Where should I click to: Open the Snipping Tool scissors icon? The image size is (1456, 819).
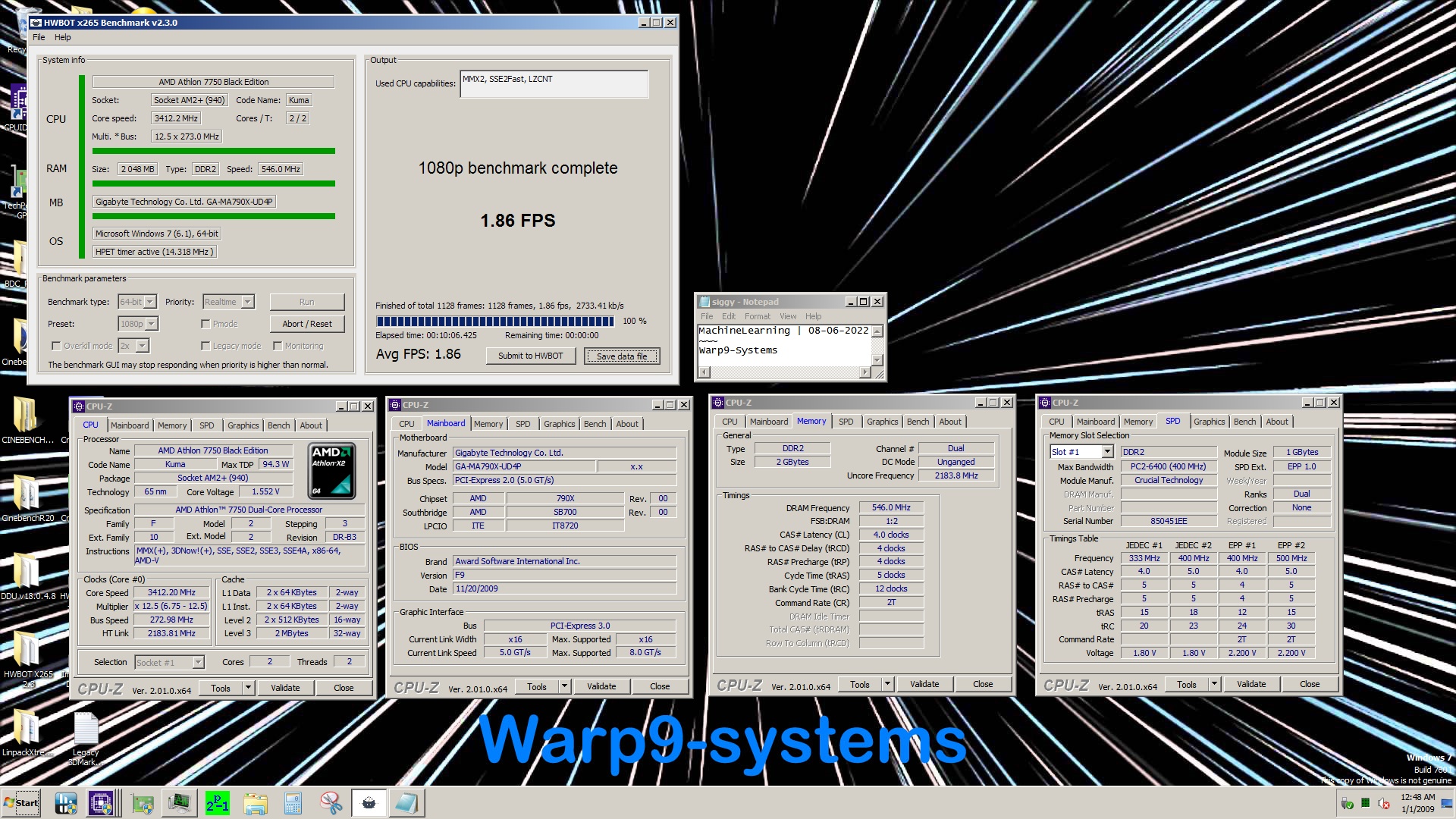pyautogui.click(x=331, y=803)
